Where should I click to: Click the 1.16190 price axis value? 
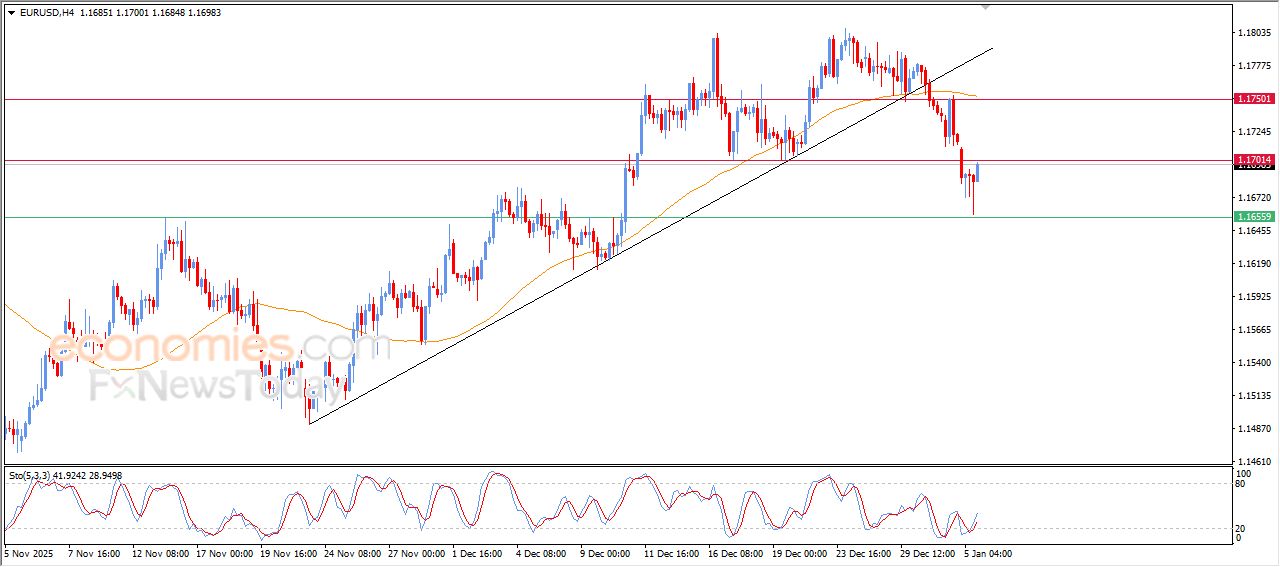click(x=1255, y=264)
